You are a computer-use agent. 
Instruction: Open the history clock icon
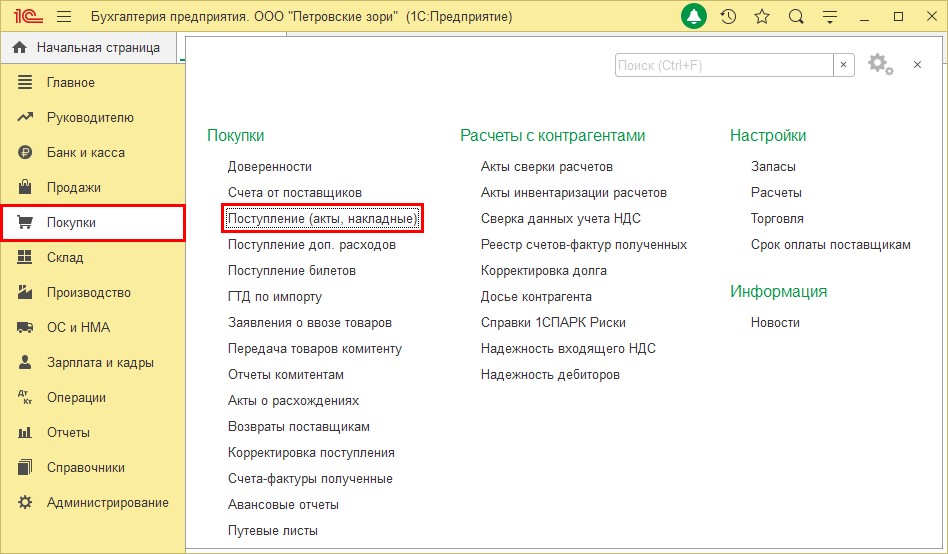click(729, 16)
